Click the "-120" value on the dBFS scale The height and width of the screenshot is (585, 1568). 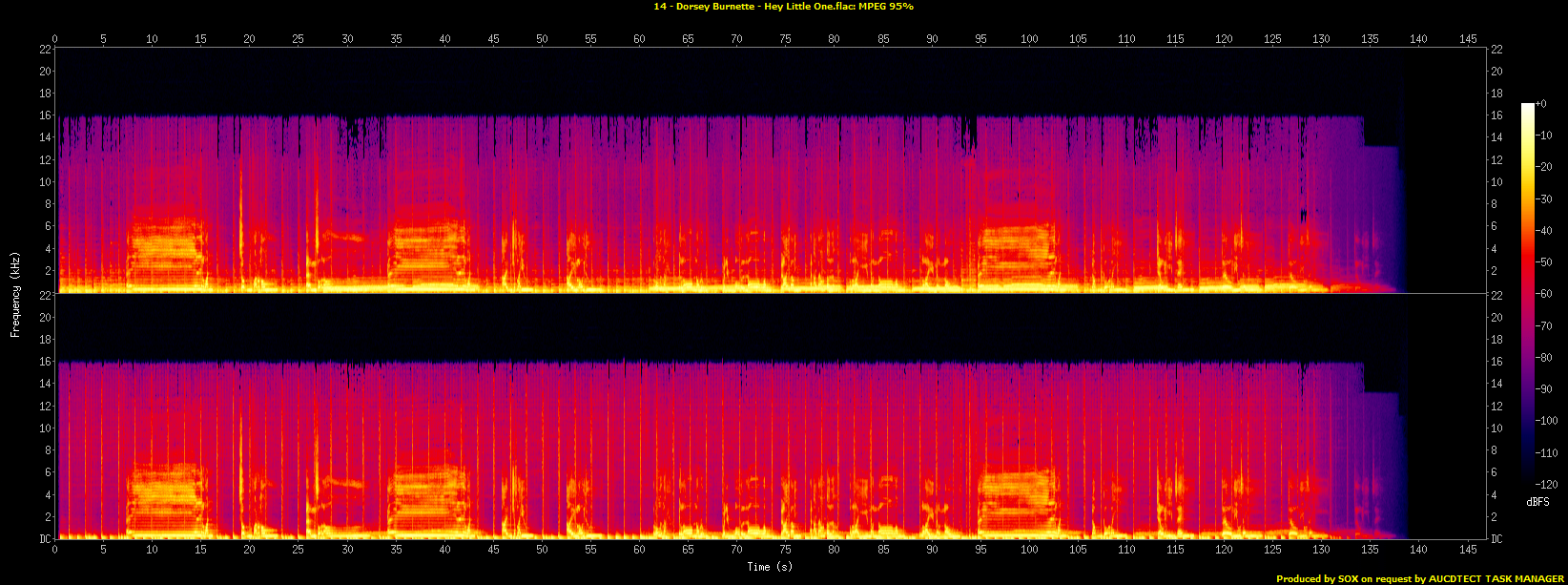tap(1549, 485)
